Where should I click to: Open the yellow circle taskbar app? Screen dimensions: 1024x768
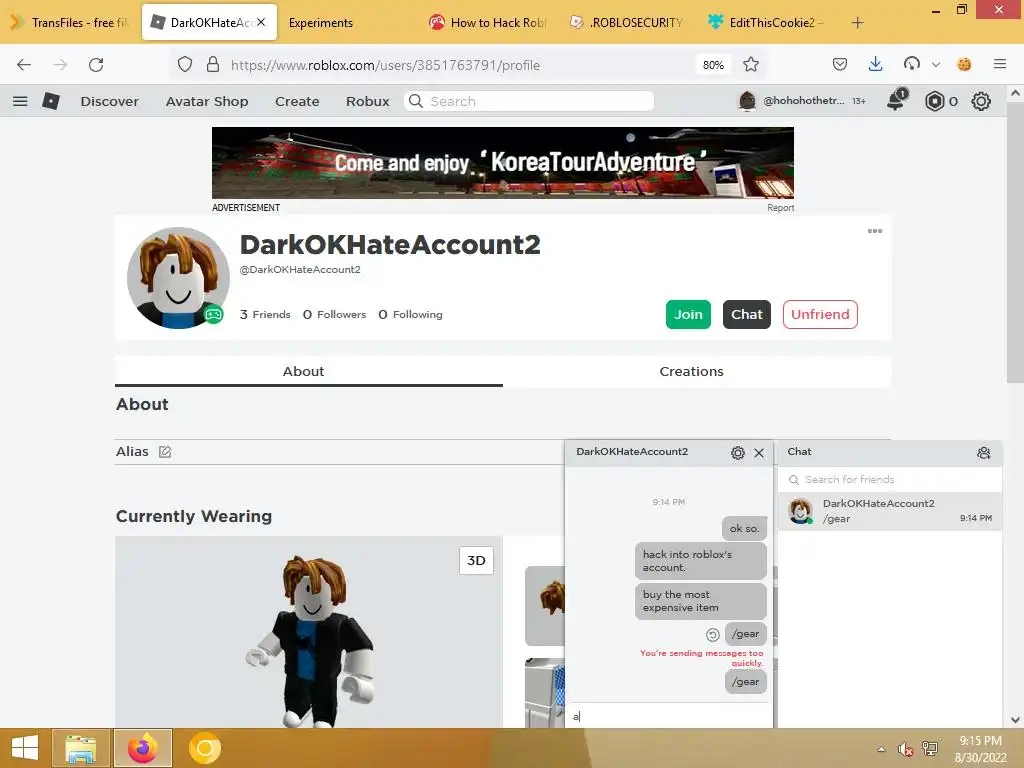point(204,748)
